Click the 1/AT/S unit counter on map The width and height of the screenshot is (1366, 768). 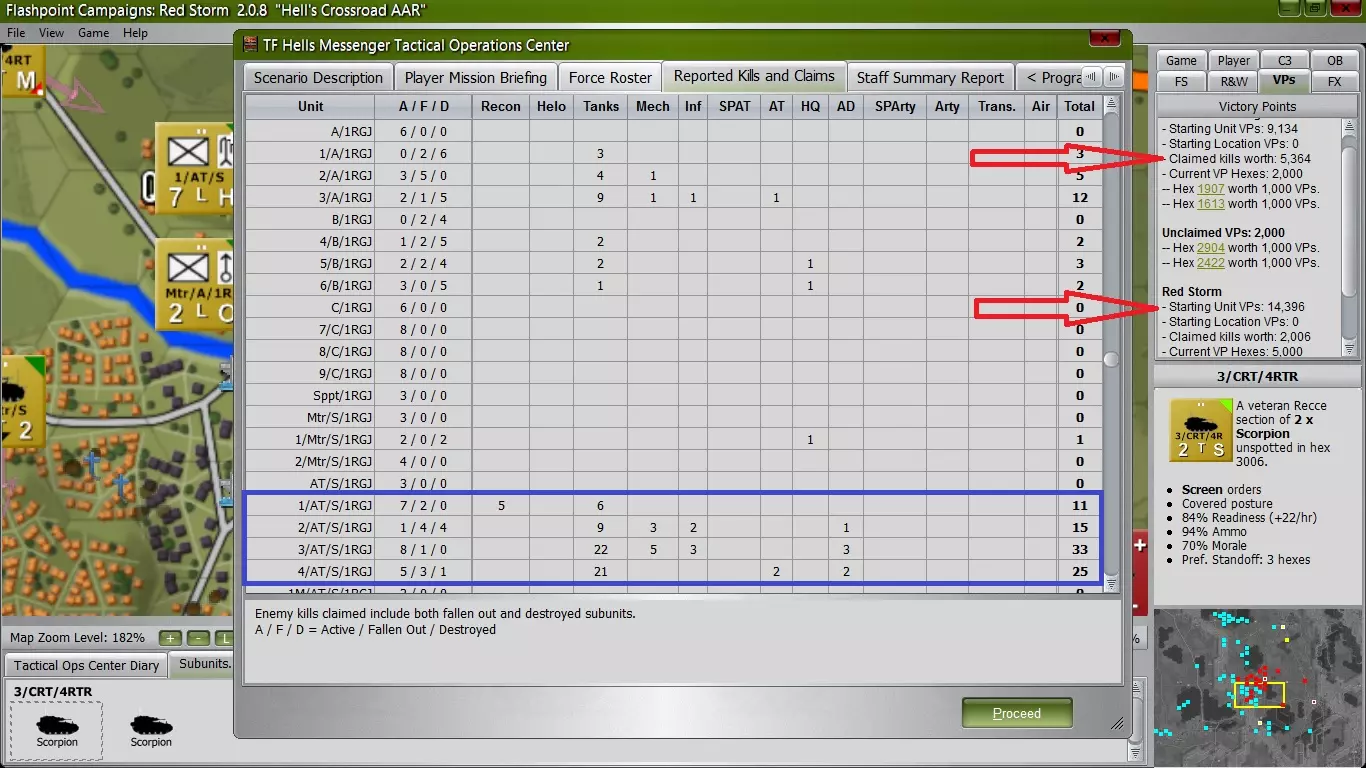[195, 168]
